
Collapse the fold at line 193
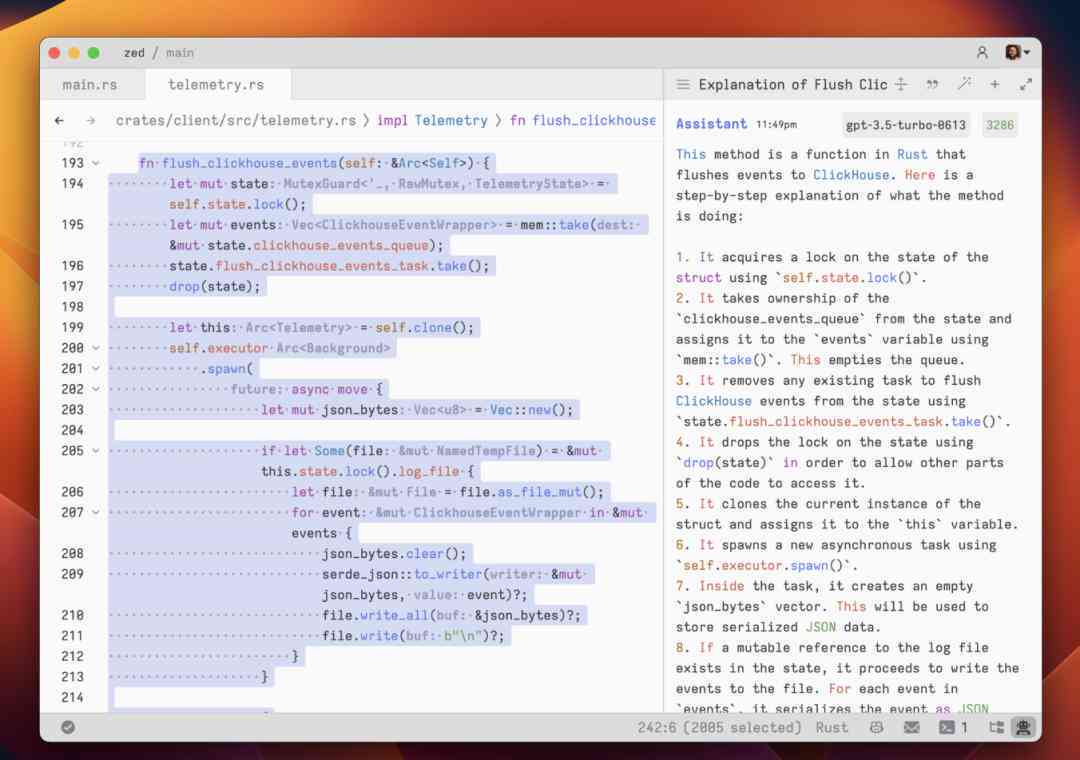96,163
